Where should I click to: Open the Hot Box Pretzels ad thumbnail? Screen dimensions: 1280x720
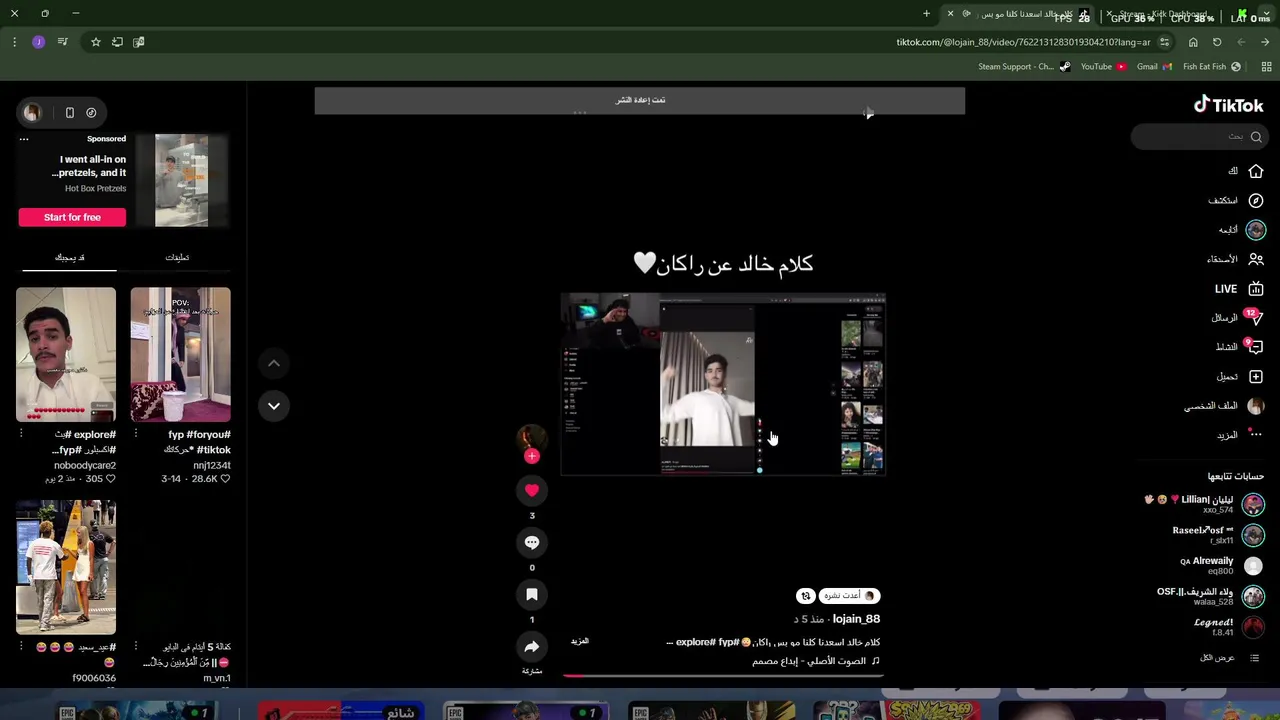182,181
